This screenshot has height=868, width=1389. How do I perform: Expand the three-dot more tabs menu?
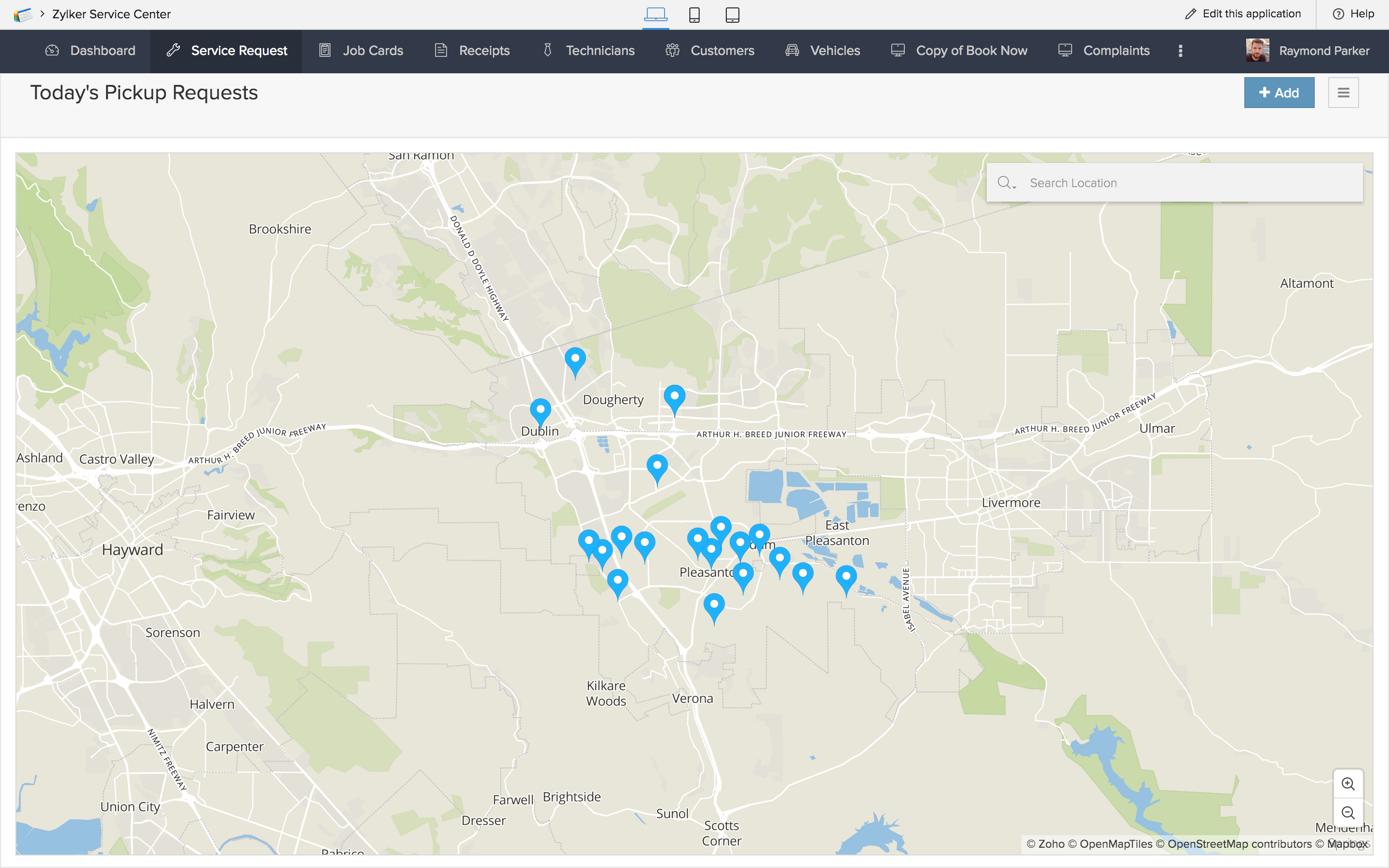1180,51
